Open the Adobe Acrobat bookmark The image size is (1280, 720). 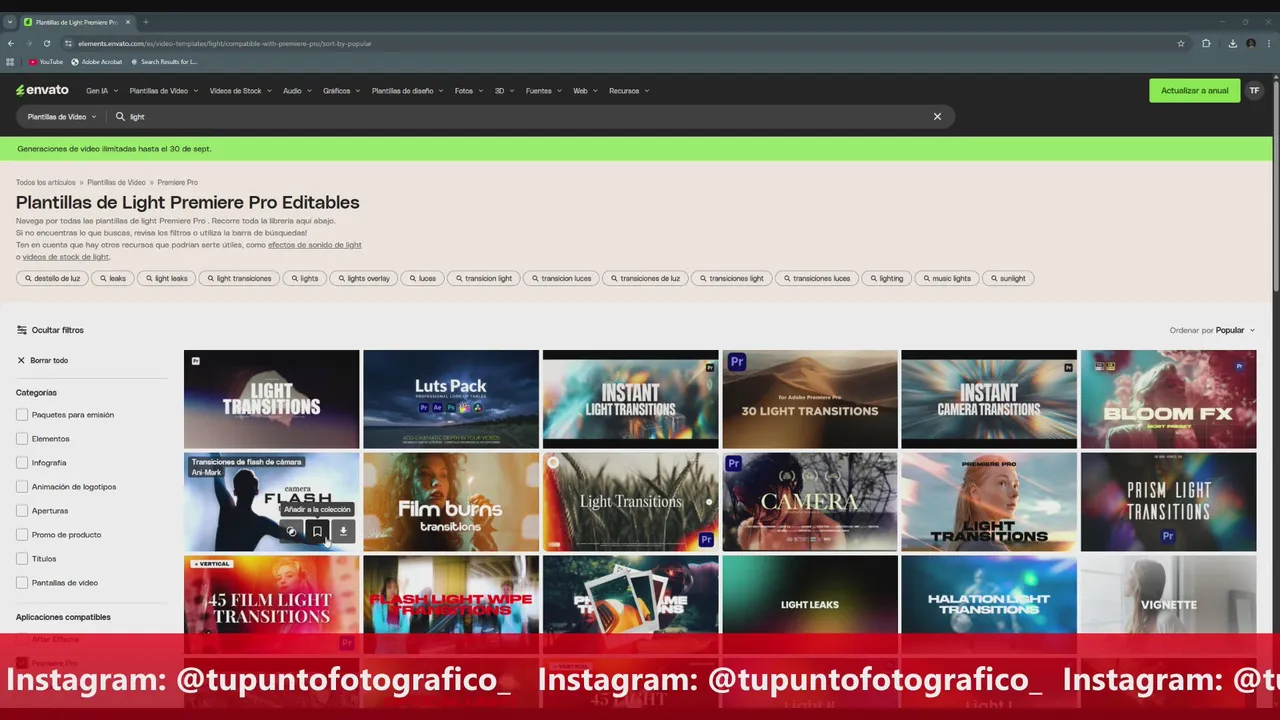point(97,62)
